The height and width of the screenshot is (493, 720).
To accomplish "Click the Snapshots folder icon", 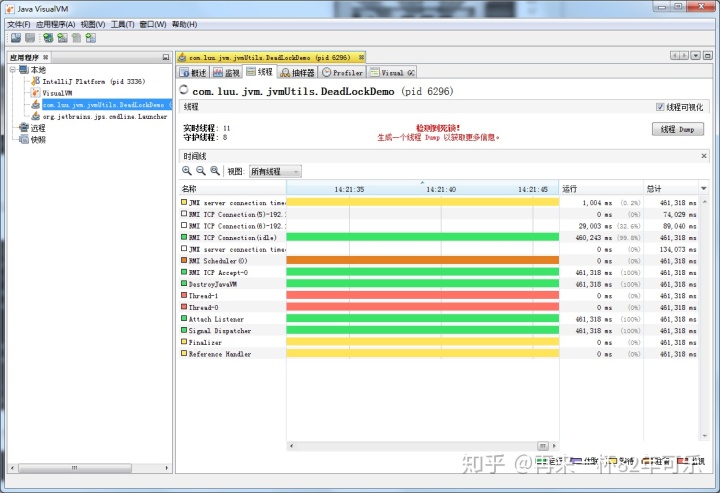I will 24,139.
